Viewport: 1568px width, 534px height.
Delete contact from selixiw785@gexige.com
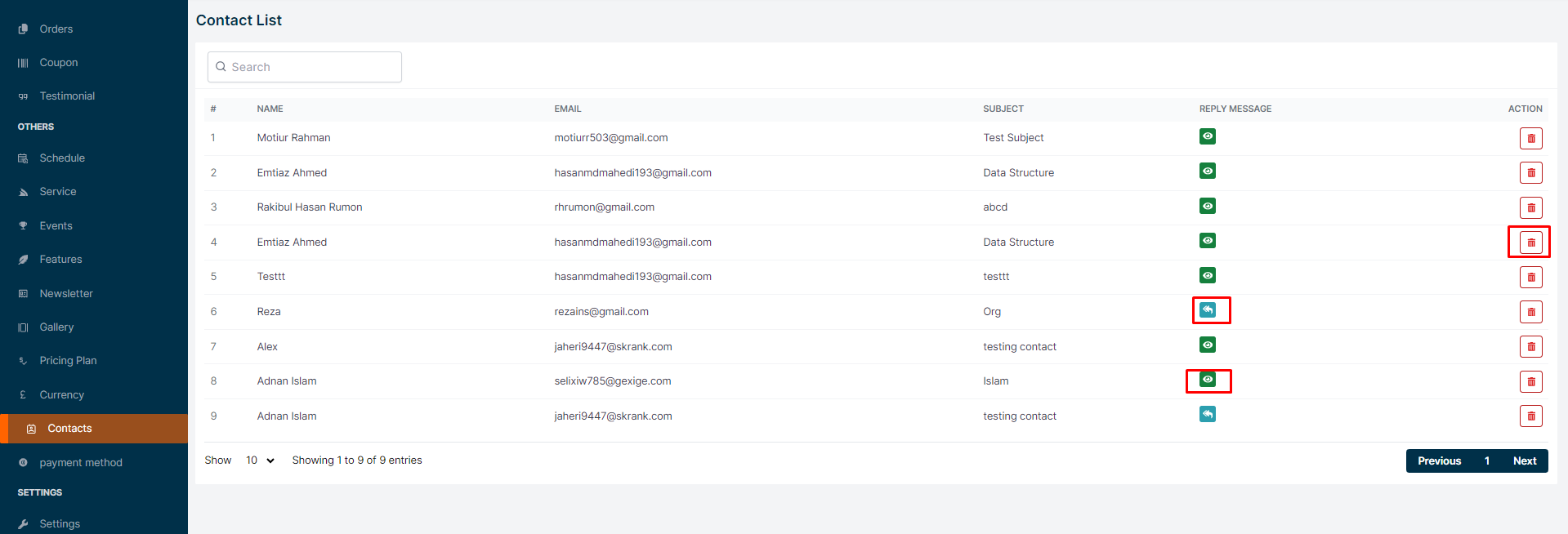point(1530,381)
